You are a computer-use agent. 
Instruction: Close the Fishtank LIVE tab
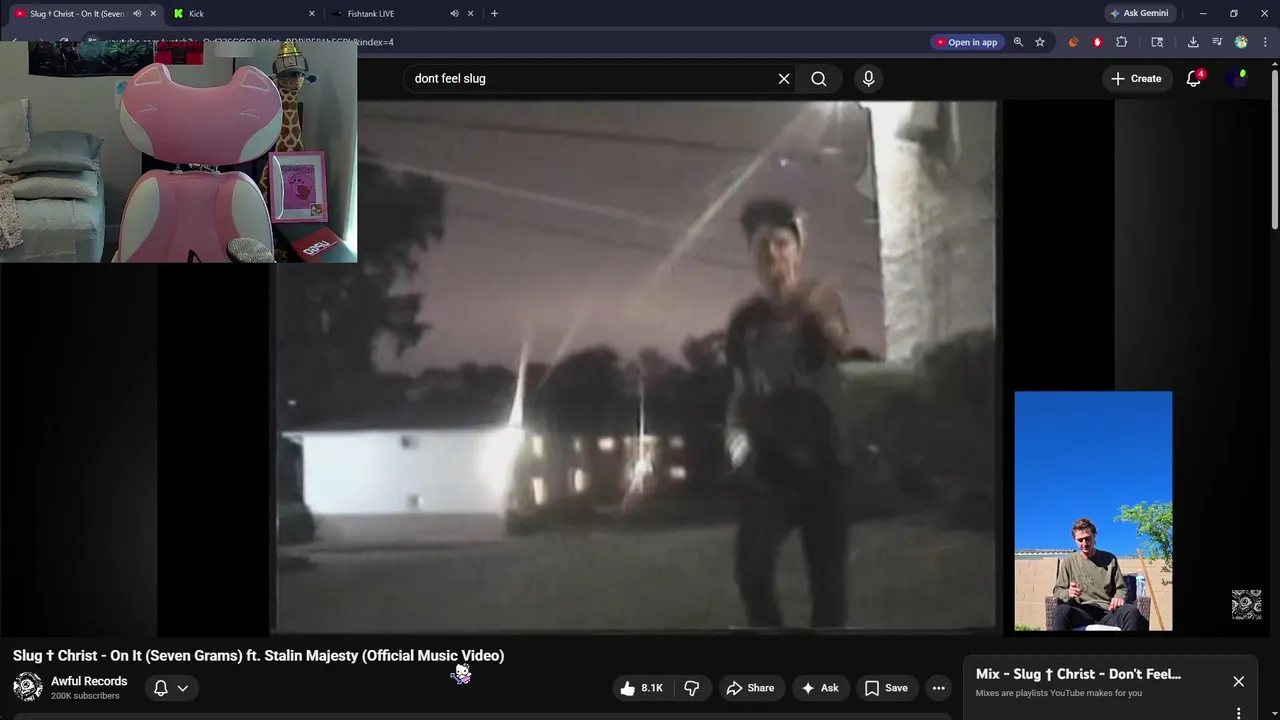(x=470, y=14)
